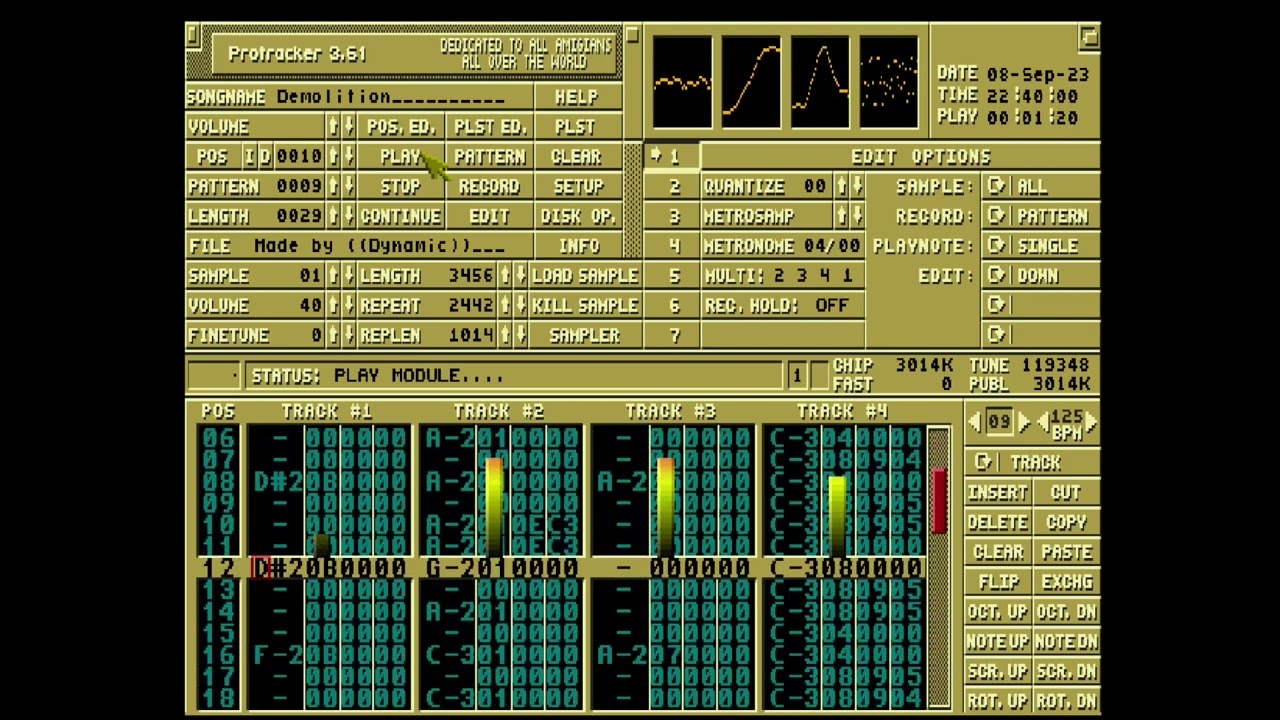
Task: Click NOTE UP transpose button
Action: (997, 641)
